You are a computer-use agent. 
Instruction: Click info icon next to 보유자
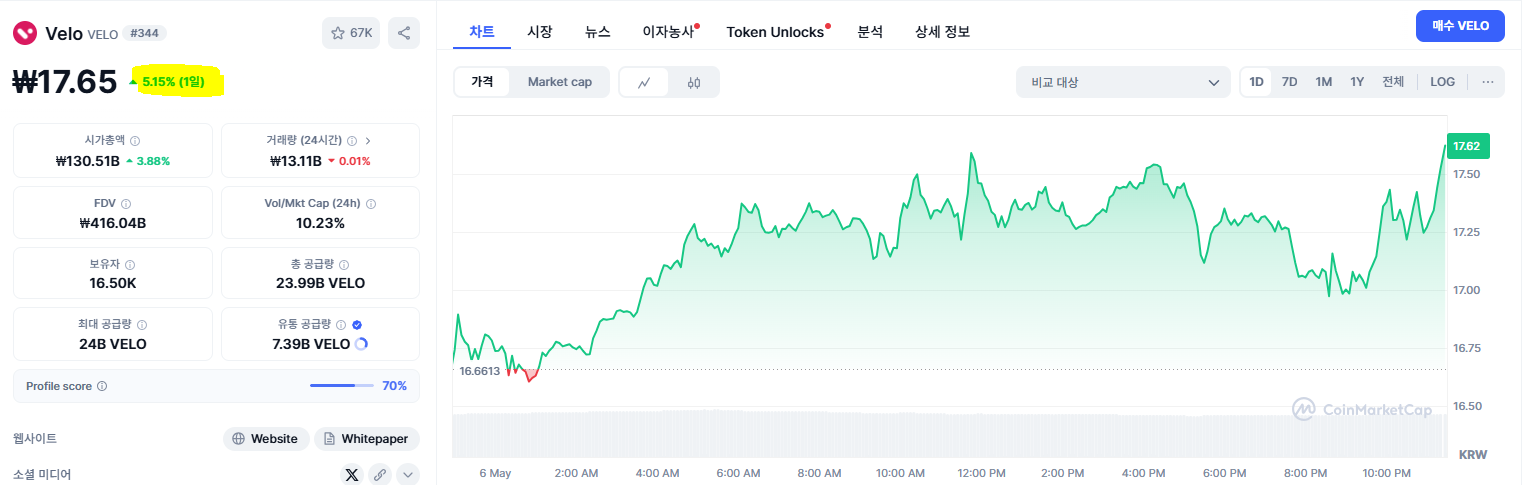coord(131,265)
